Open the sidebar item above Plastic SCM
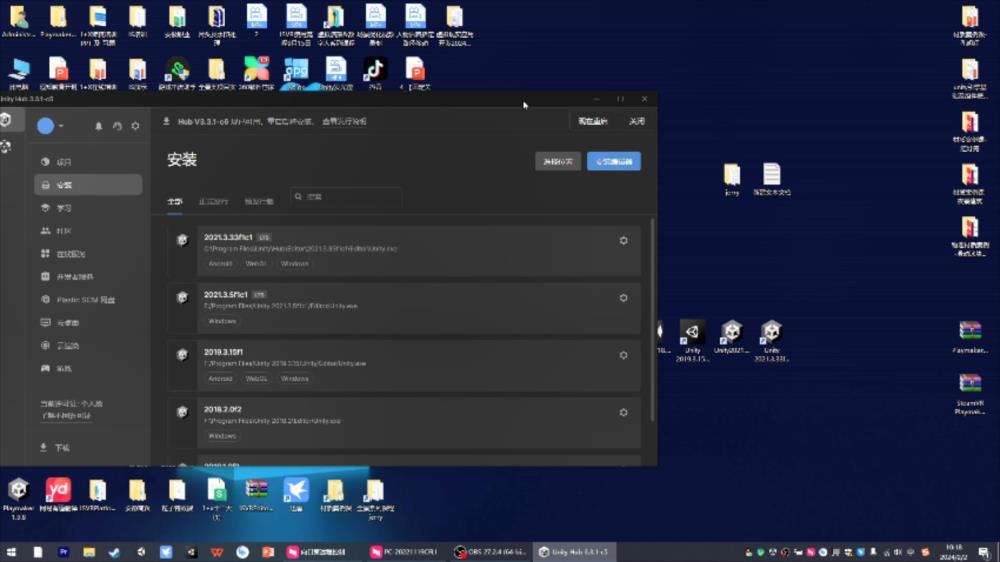This screenshot has height=562, width=1000. click(x=88, y=277)
